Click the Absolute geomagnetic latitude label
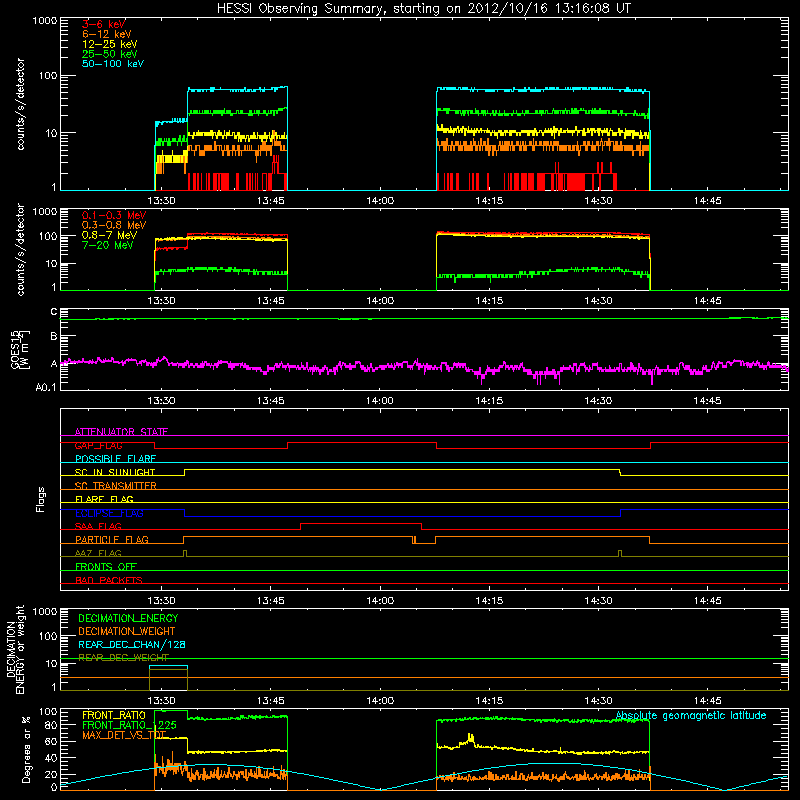The height and width of the screenshot is (800, 800). pos(691,715)
